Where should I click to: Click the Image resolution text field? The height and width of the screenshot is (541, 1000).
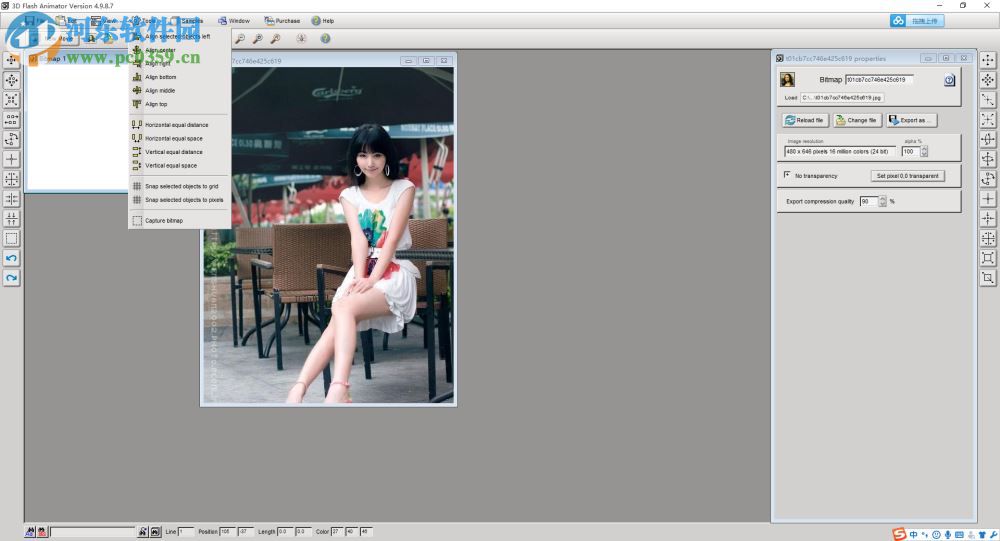click(839, 152)
